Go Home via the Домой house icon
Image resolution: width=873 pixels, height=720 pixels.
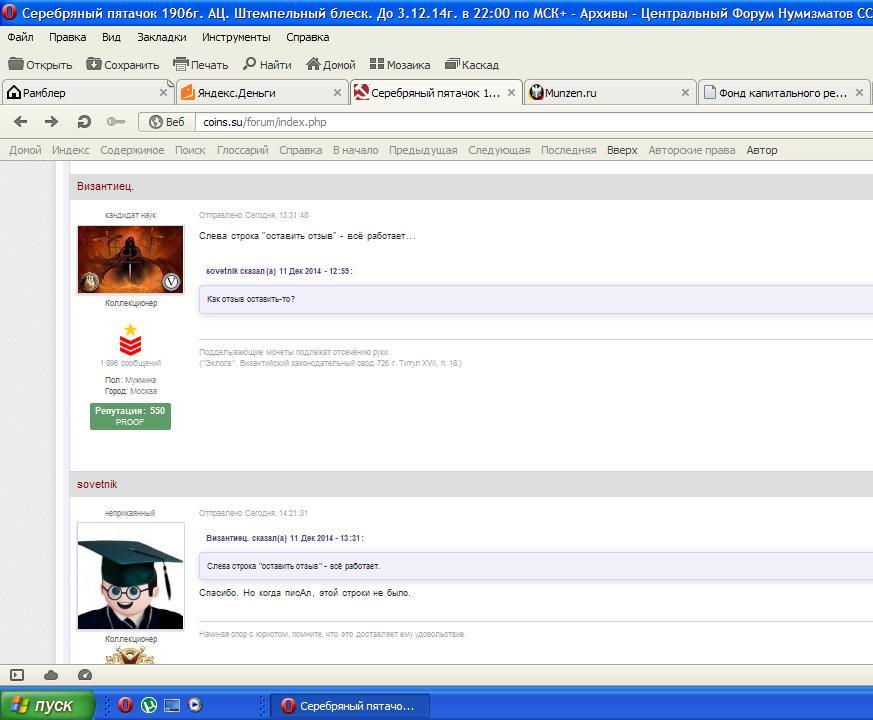(x=331, y=65)
